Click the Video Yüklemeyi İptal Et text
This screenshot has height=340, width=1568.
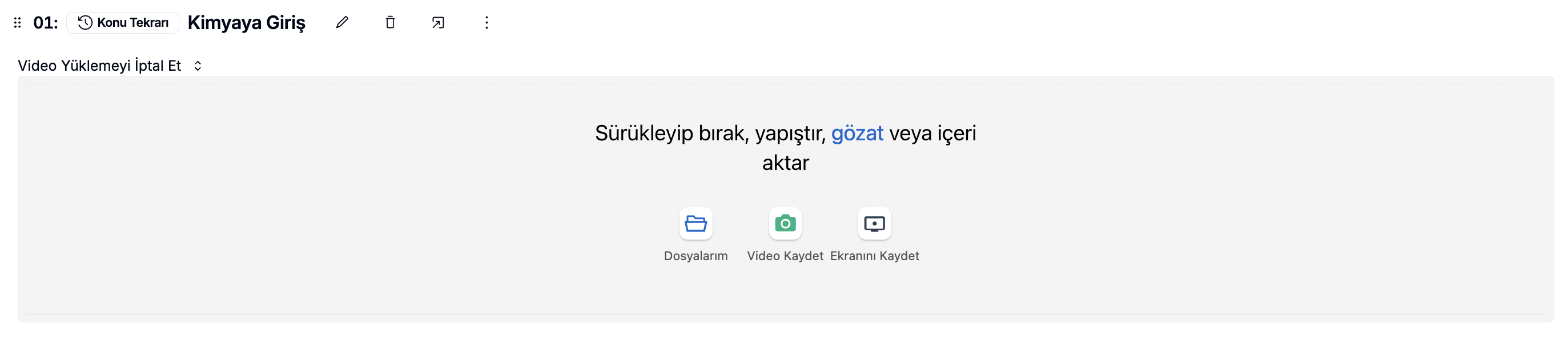(99, 66)
